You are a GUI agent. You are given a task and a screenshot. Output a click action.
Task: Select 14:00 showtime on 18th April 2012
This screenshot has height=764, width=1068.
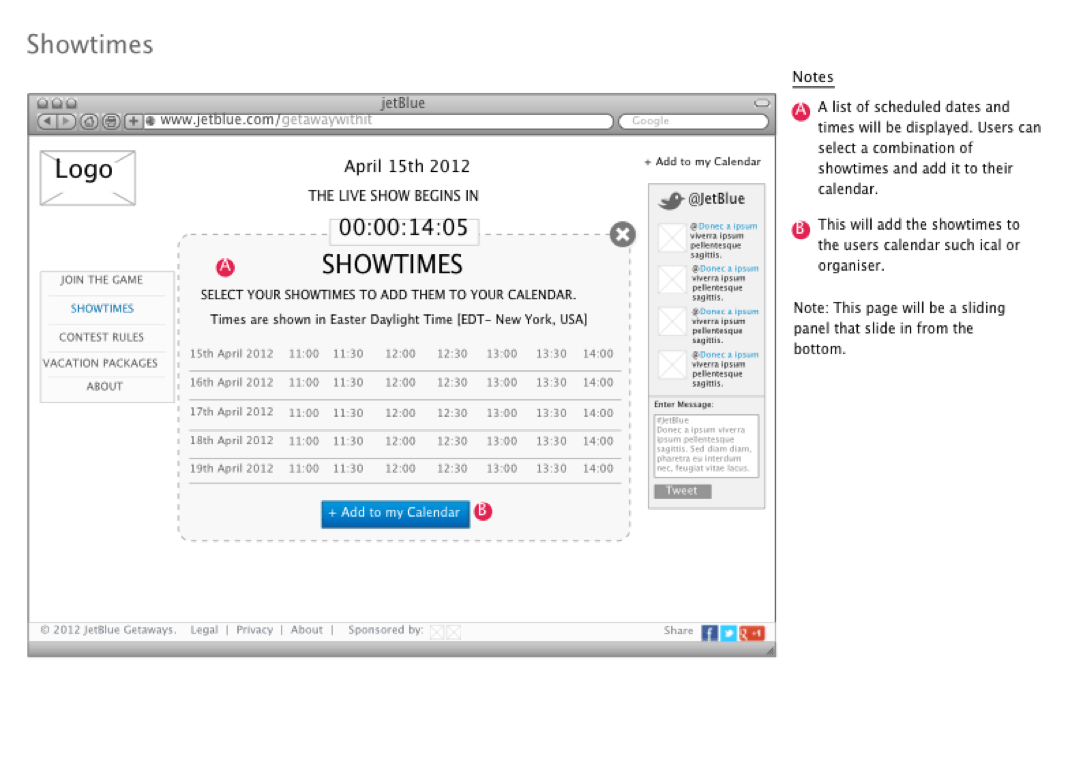click(x=598, y=441)
